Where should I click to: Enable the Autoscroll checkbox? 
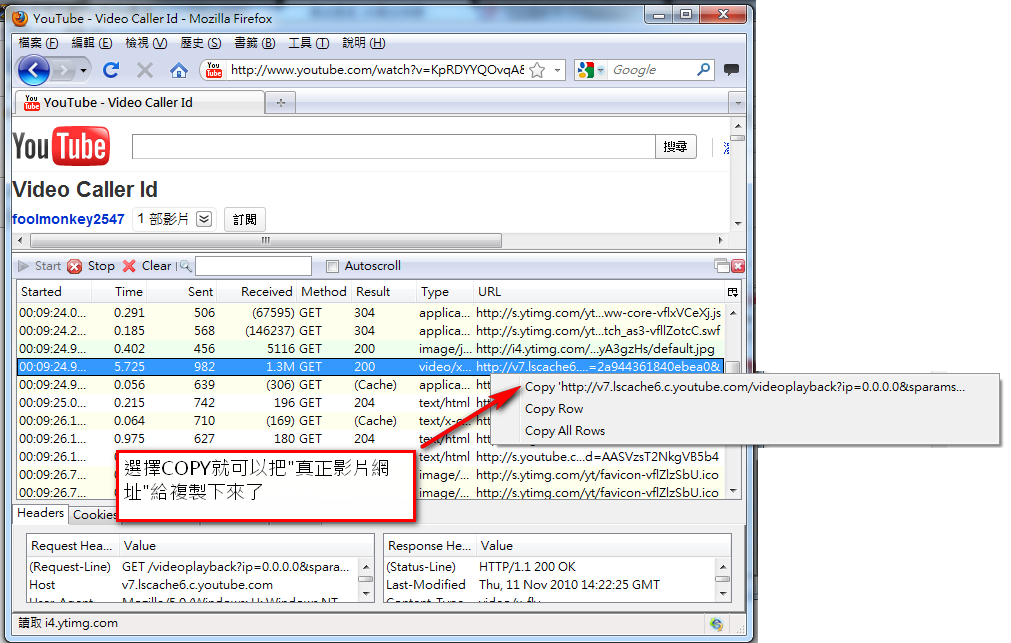(x=332, y=266)
